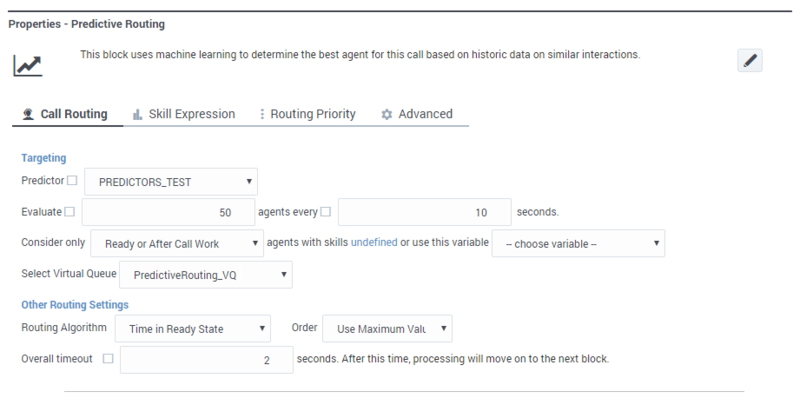Image resolution: width=800 pixels, height=405 pixels.
Task: Open the PREDICTORS_TEST predictor dropdown
Action: [171, 182]
